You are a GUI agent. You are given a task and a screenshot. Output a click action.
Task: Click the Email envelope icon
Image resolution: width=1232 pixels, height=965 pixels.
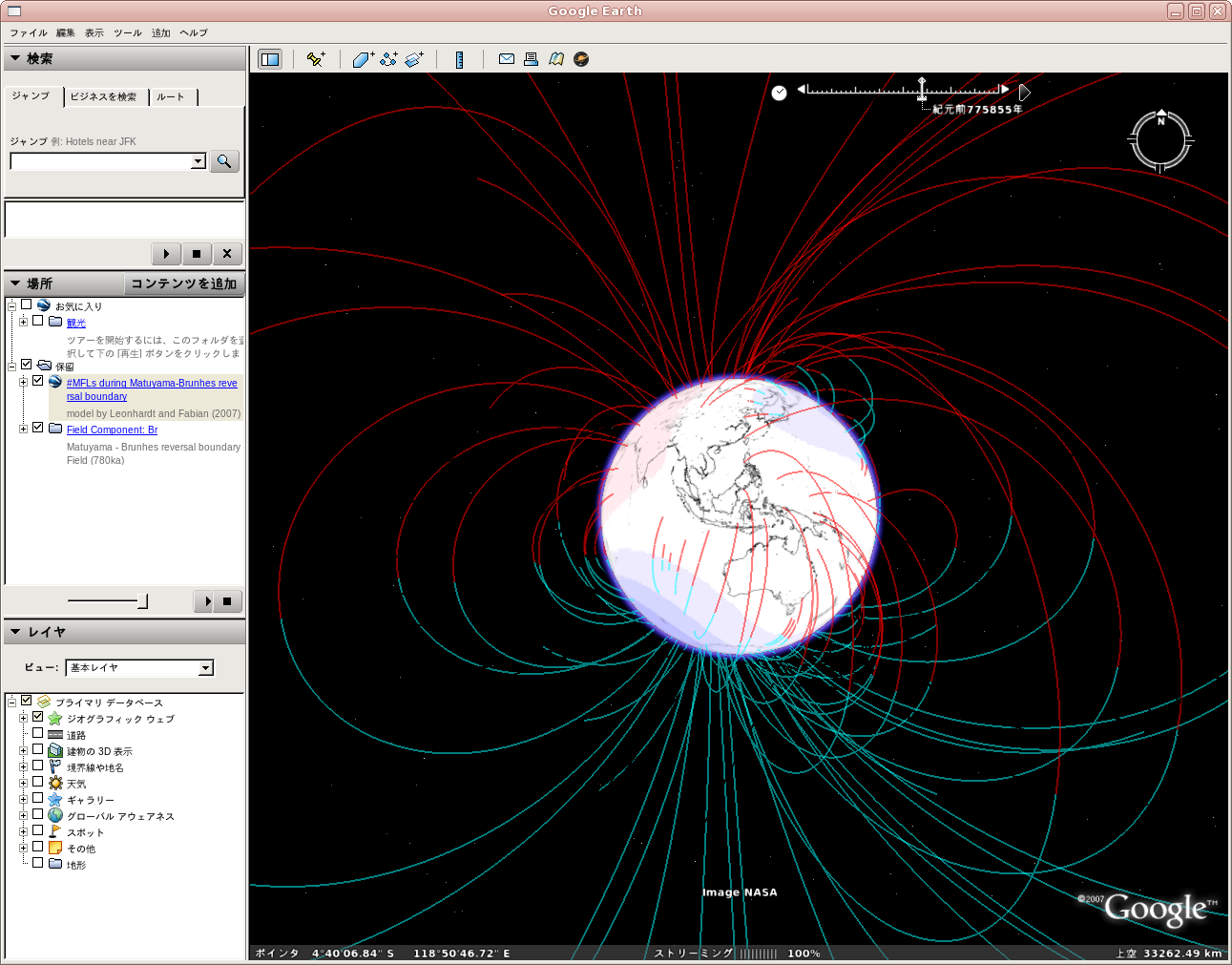507,59
